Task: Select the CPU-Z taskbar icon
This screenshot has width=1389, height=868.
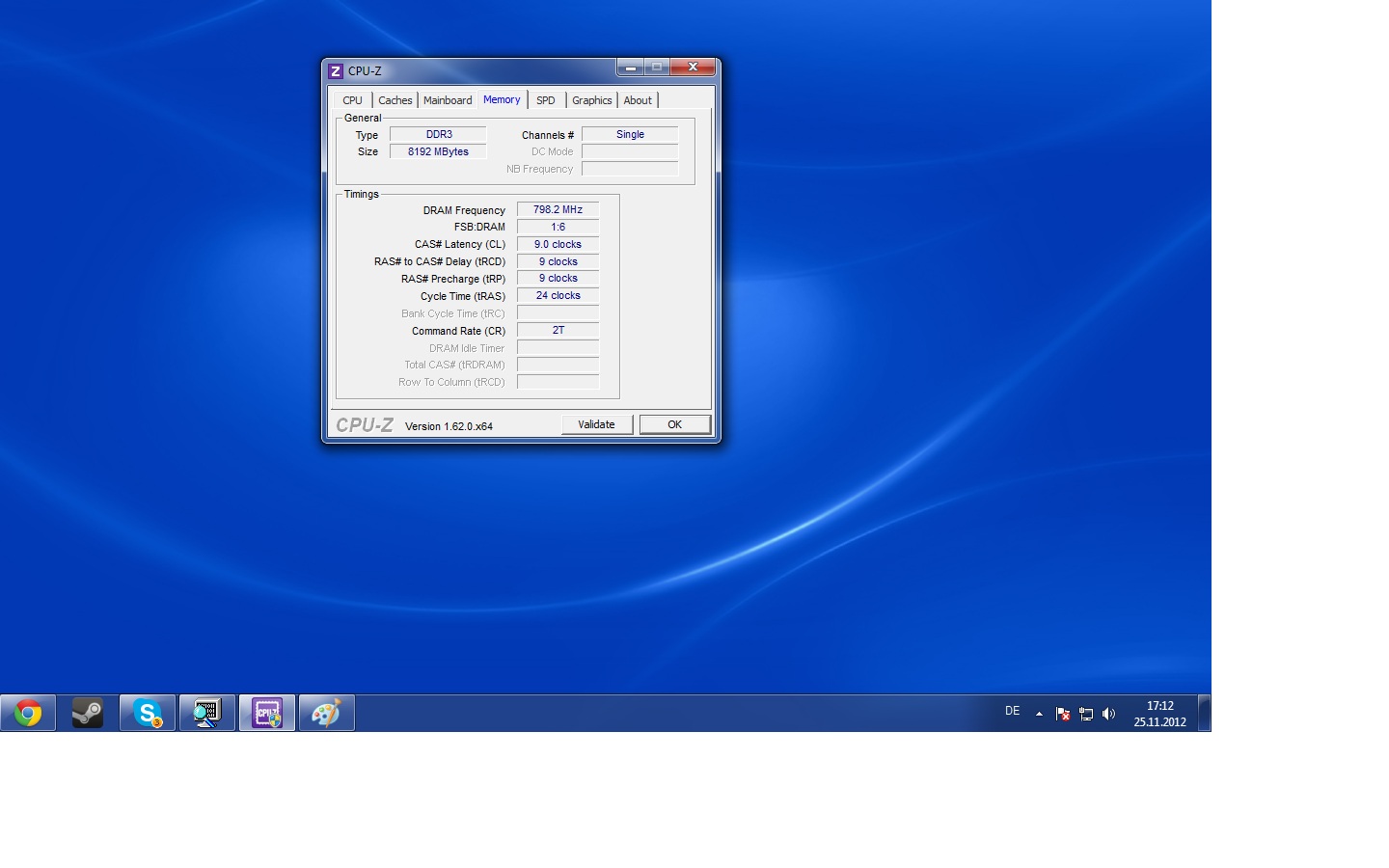Action: click(267, 713)
